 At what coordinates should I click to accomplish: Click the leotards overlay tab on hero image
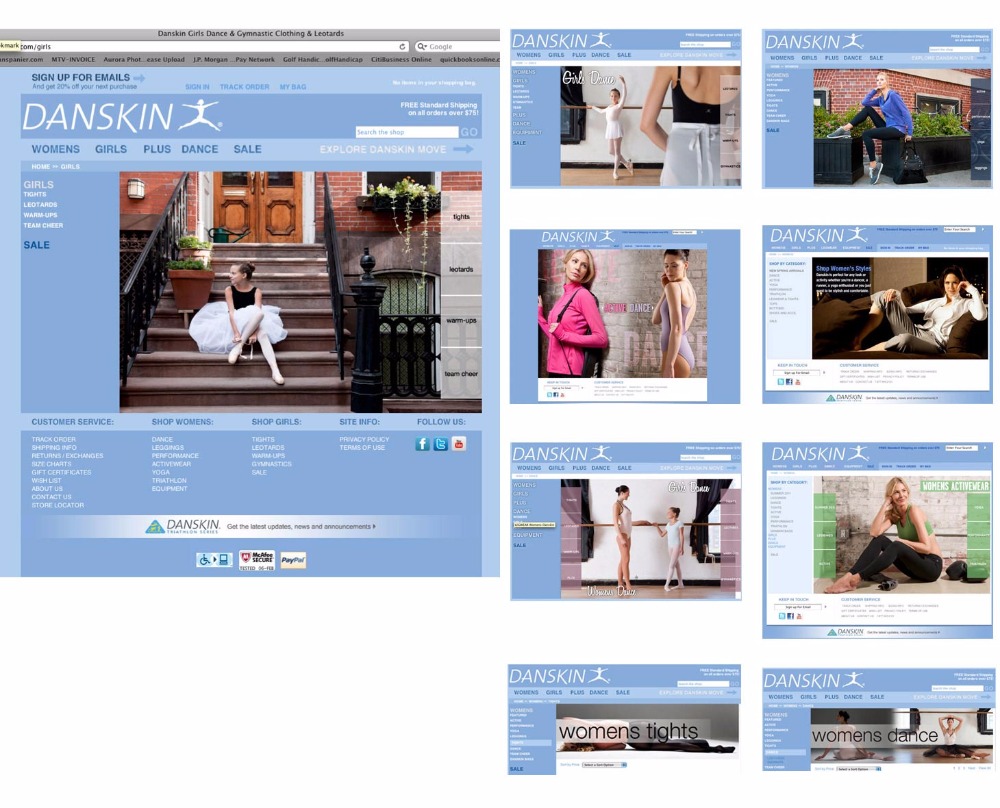461,269
